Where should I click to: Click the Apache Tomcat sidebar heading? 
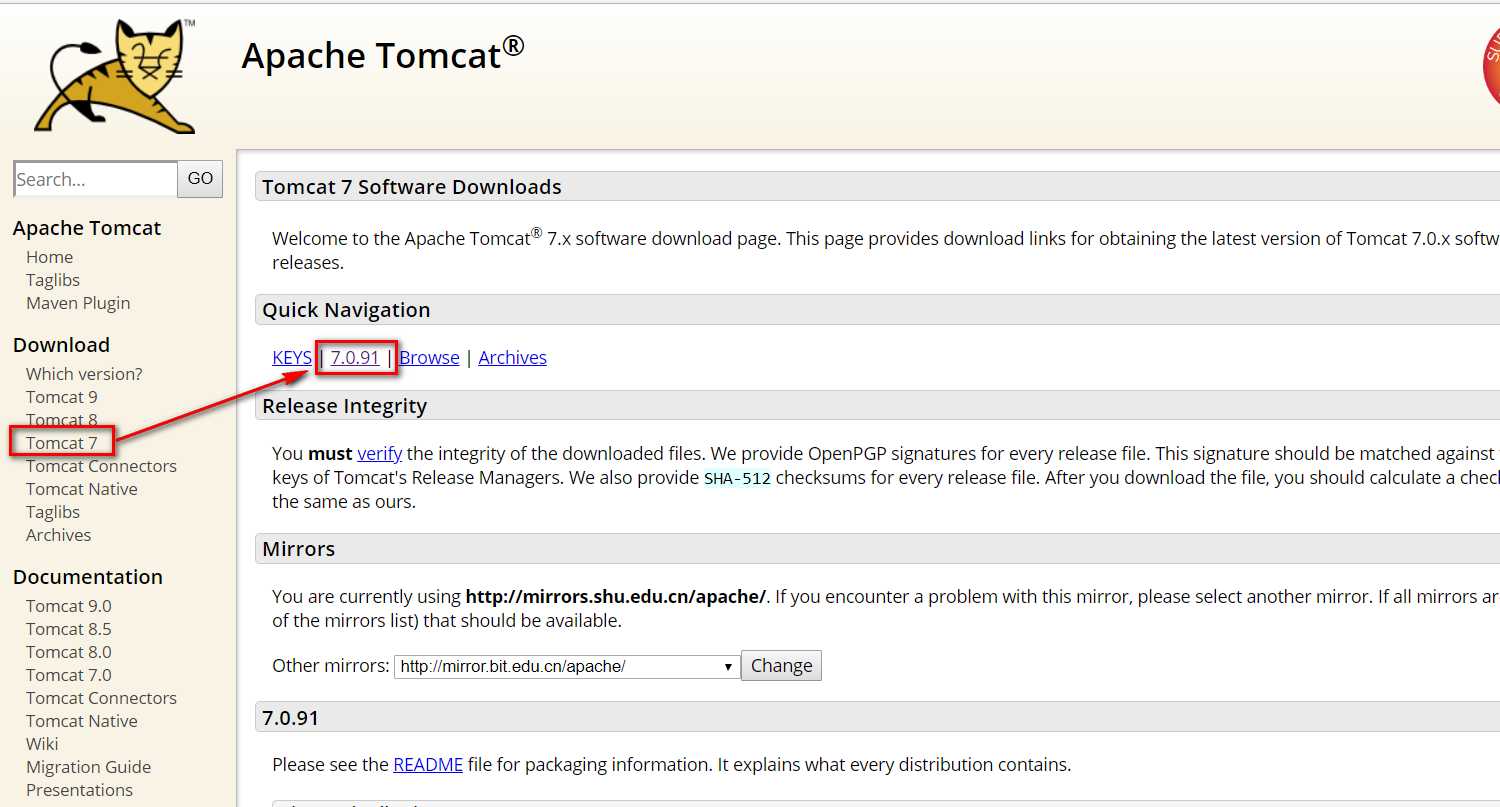pyautogui.click(x=87, y=228)
